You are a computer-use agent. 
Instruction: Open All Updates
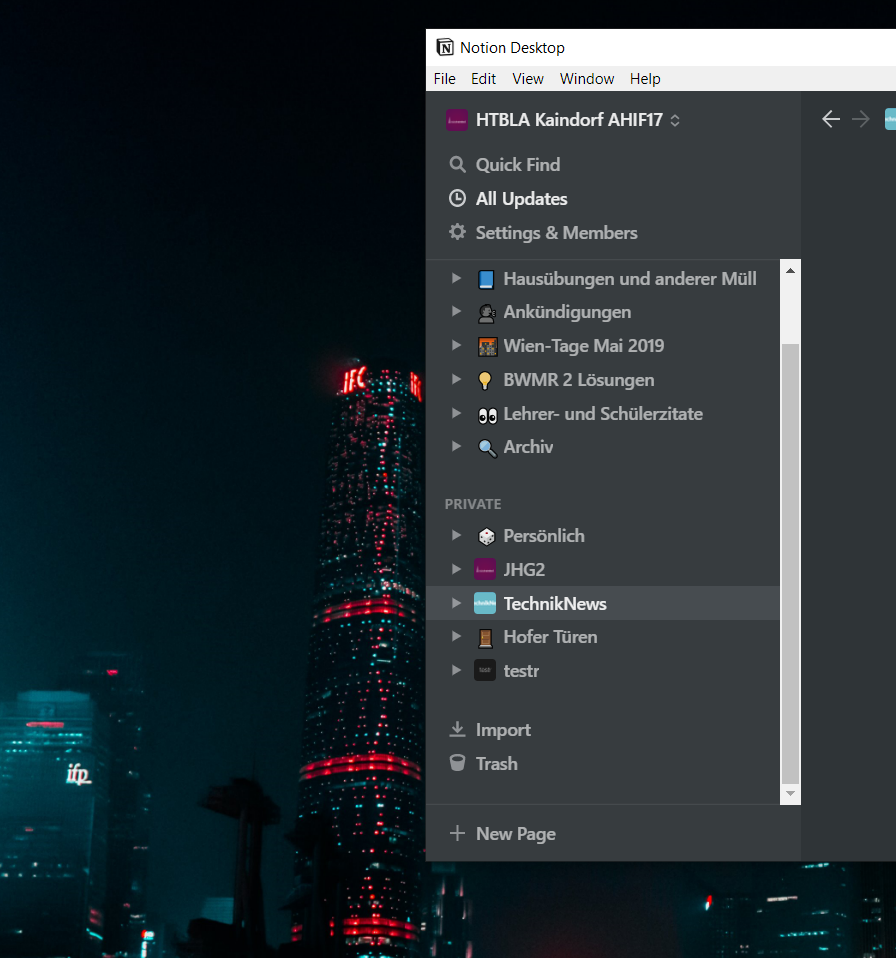tap(522, 199)
